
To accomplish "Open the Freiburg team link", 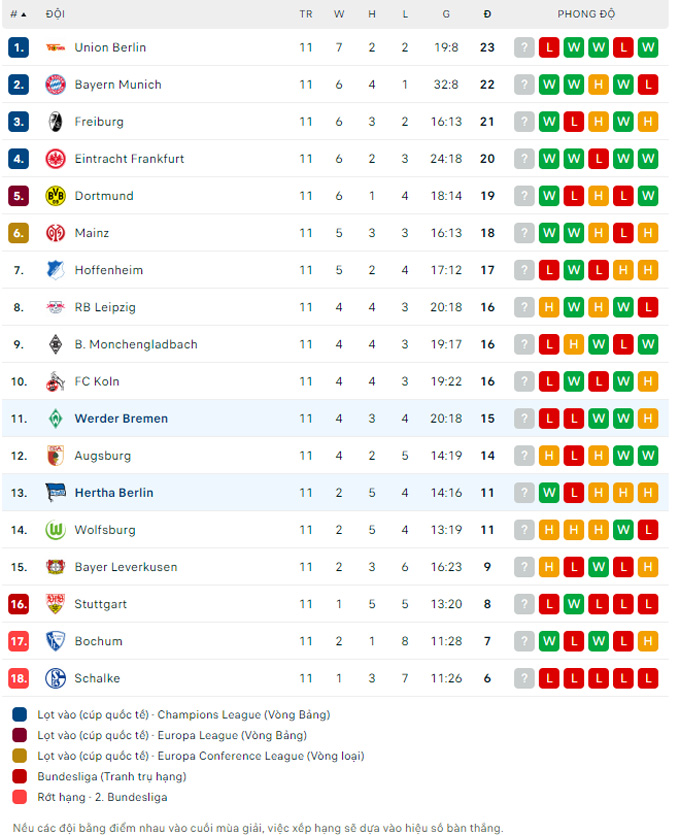I will 99,122.
